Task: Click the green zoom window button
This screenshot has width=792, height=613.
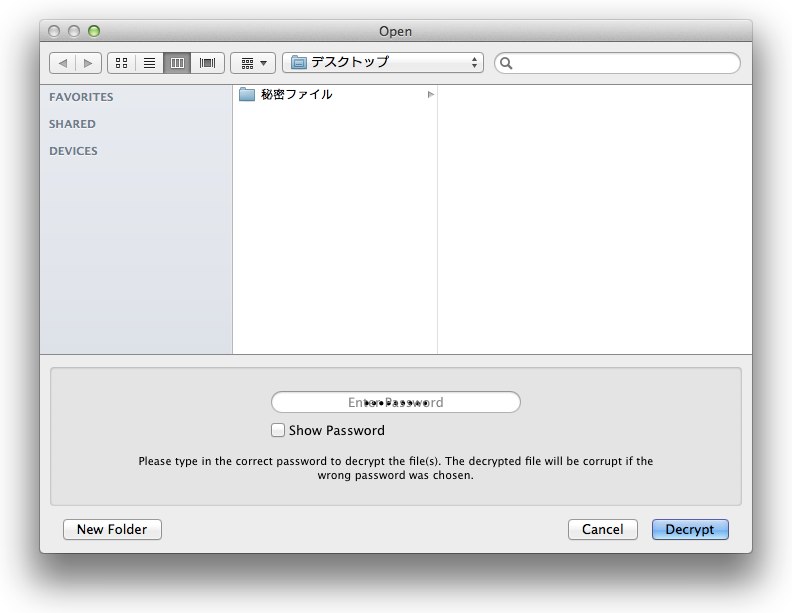Action: click(94, 31)
